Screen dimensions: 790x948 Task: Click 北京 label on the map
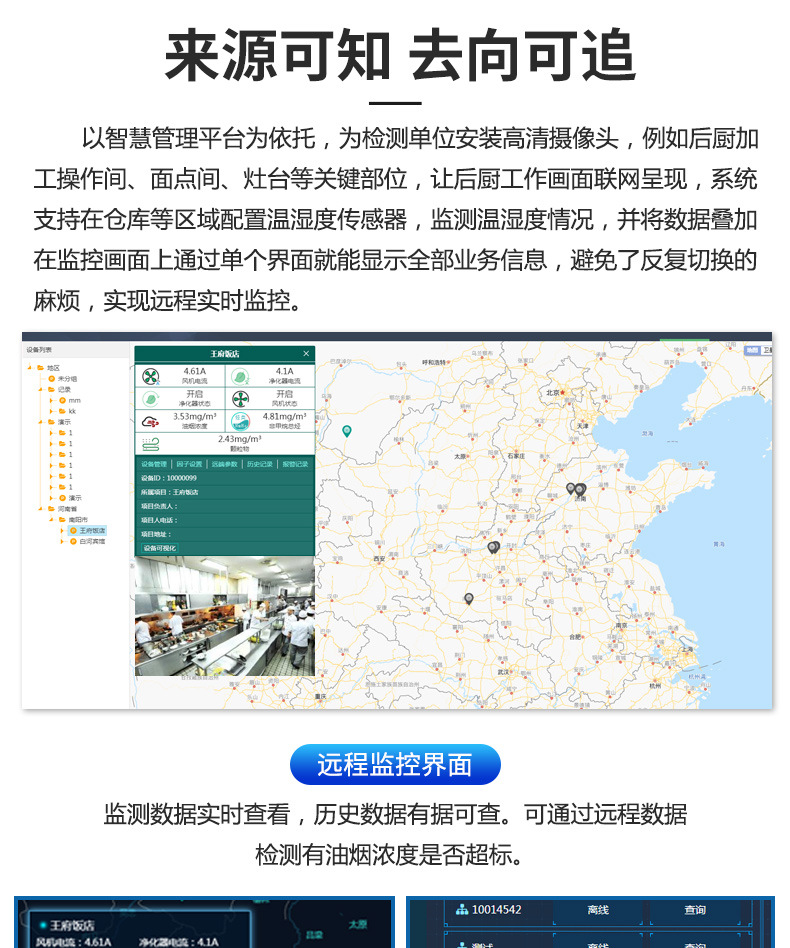point(552,393)
